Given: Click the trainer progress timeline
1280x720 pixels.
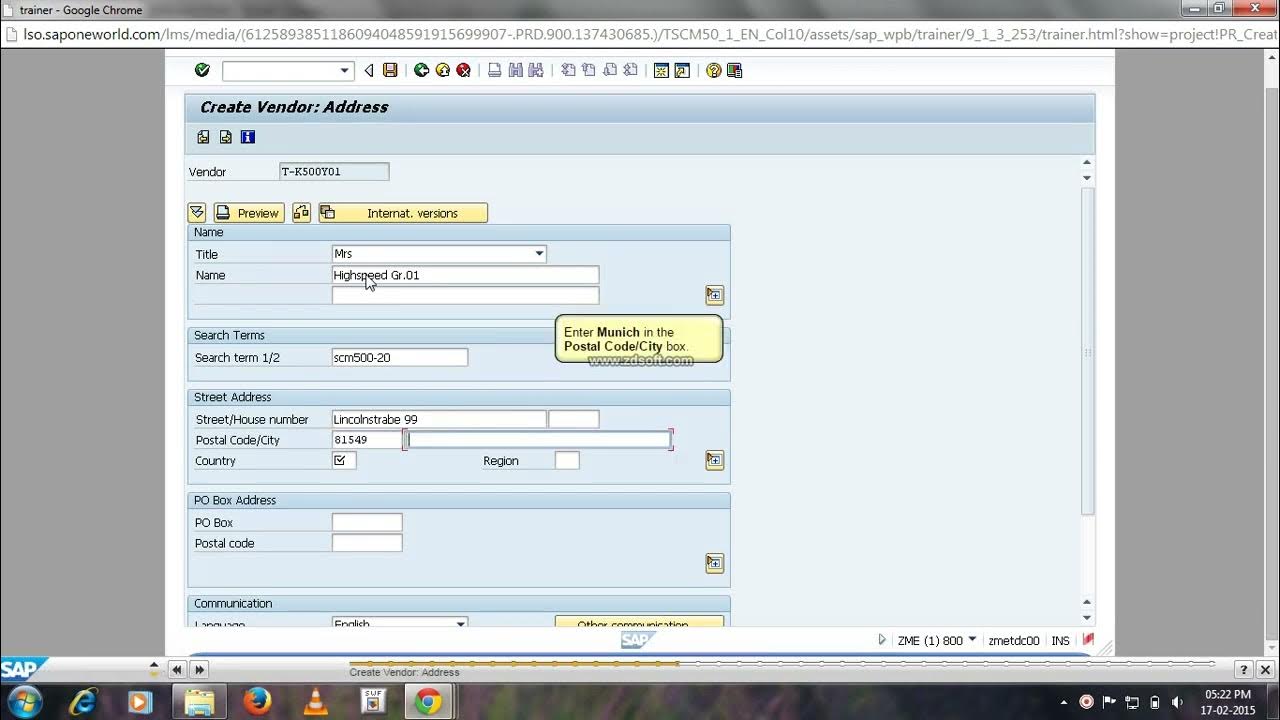Looking at the screenshot, I should point(781,663).
